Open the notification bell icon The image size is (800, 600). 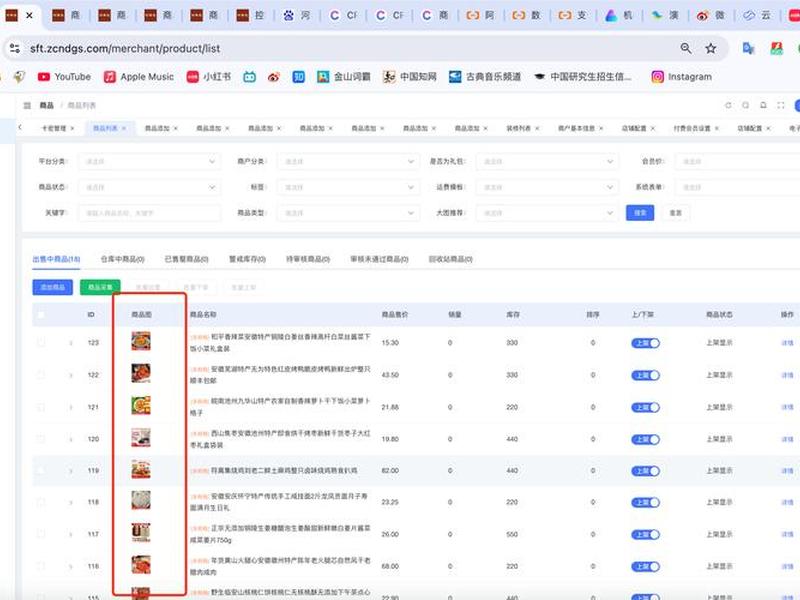click(763, 105)
